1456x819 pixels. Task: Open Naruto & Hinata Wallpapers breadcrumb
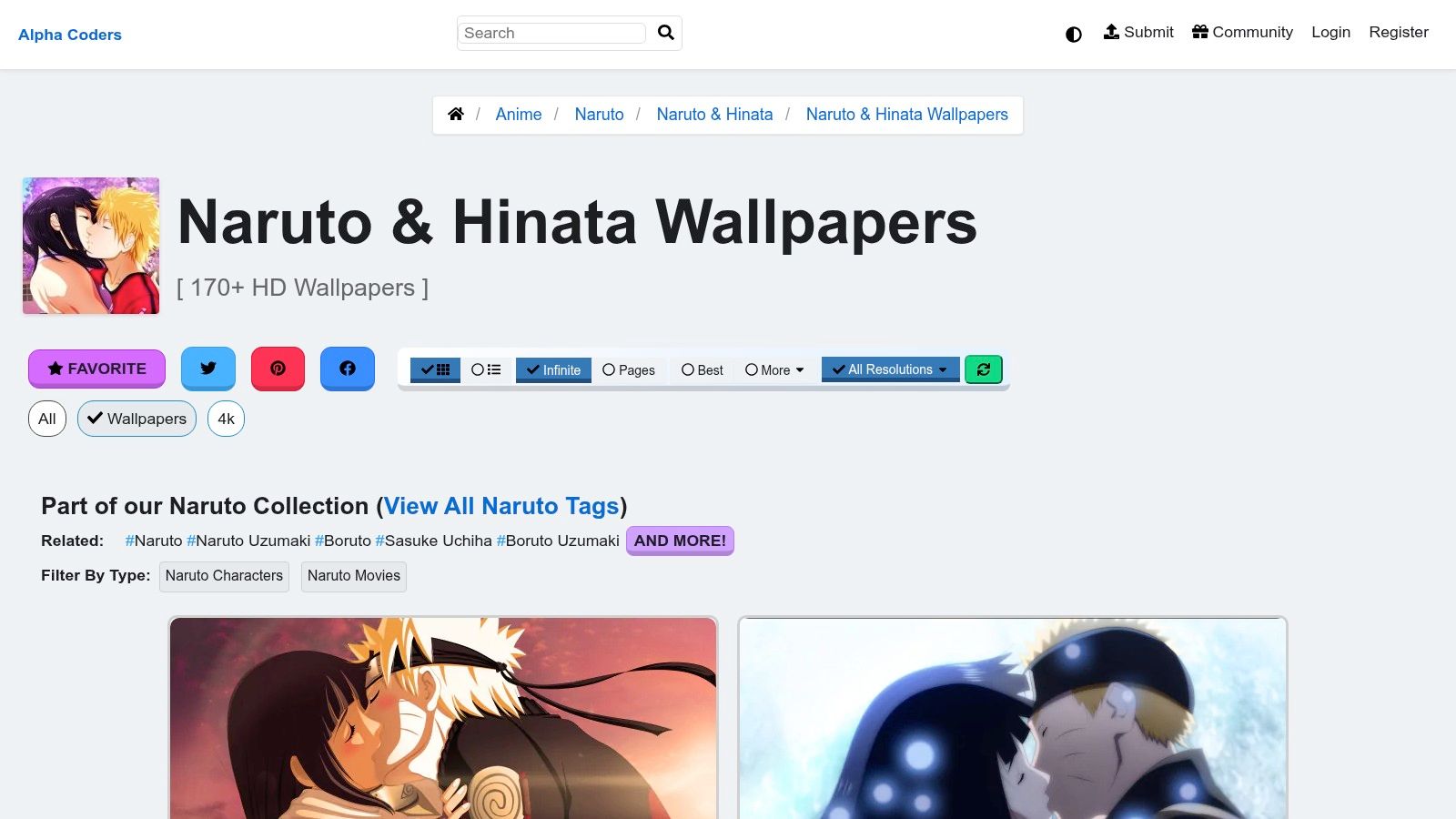(907, 114)
